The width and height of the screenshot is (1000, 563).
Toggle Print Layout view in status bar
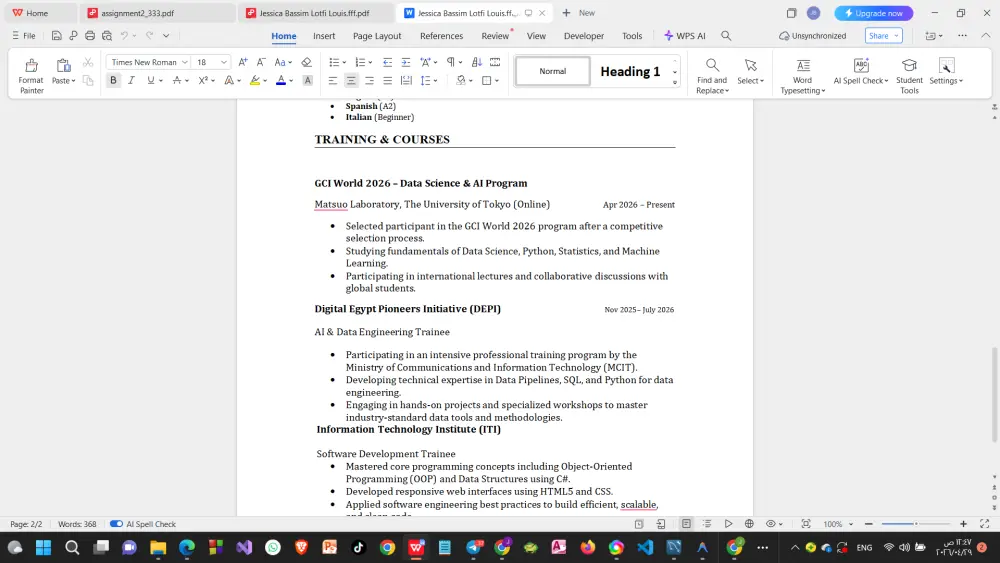pos(686,523)
